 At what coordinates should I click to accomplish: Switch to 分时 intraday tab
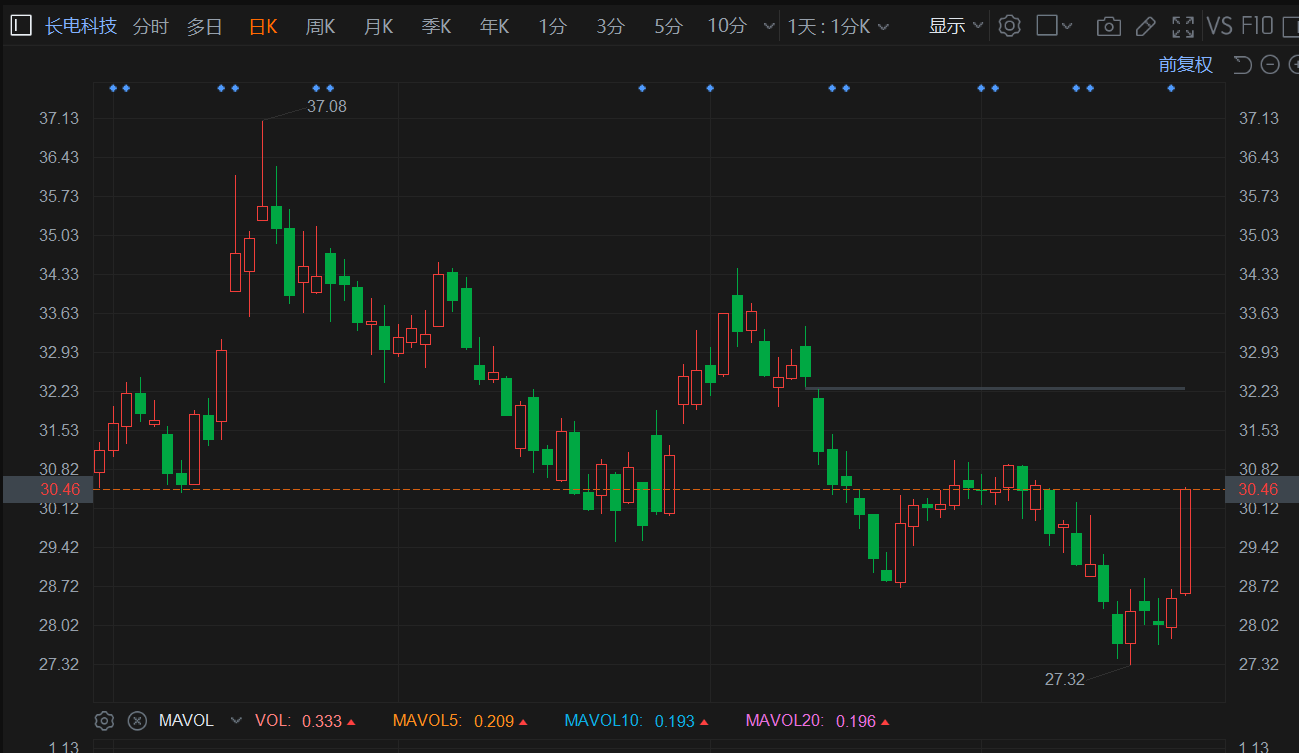[150, 26]
